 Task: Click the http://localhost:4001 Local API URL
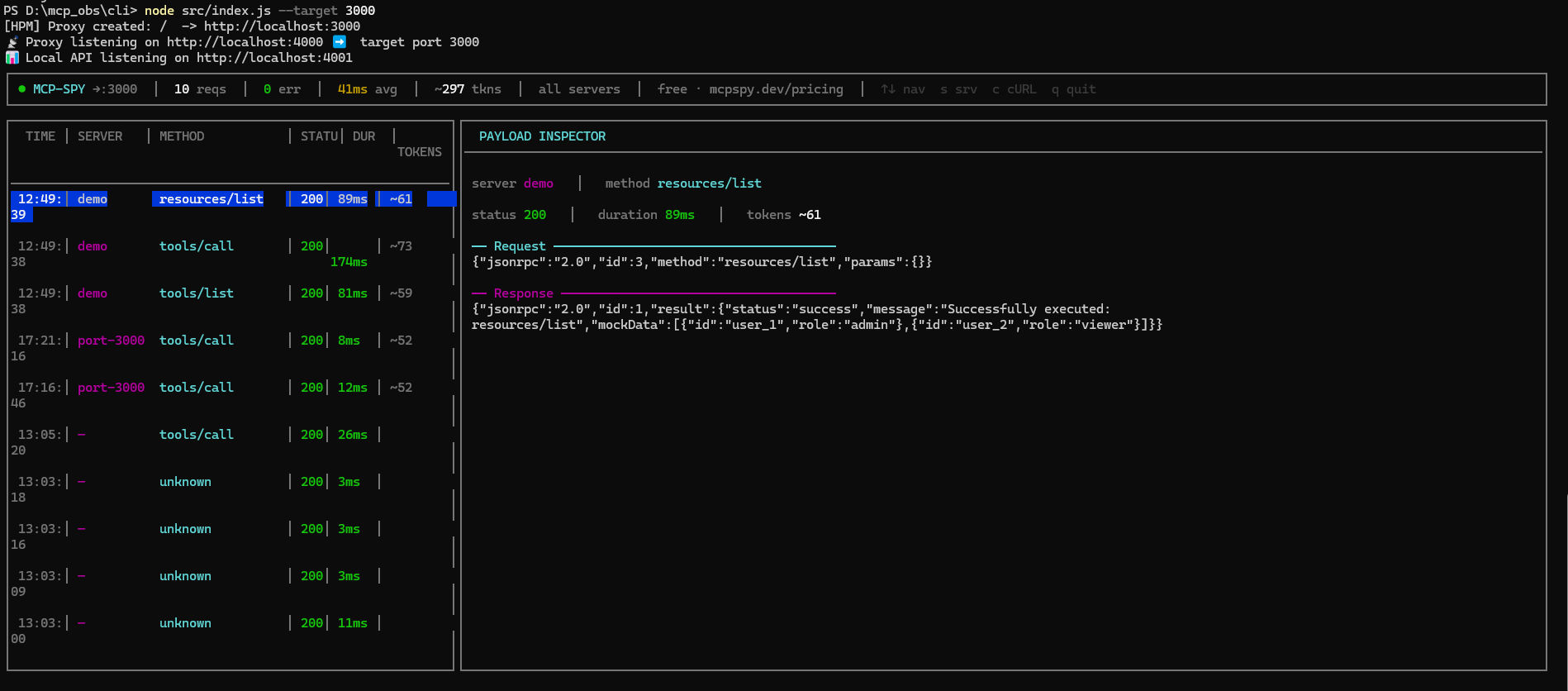(274, 58)
